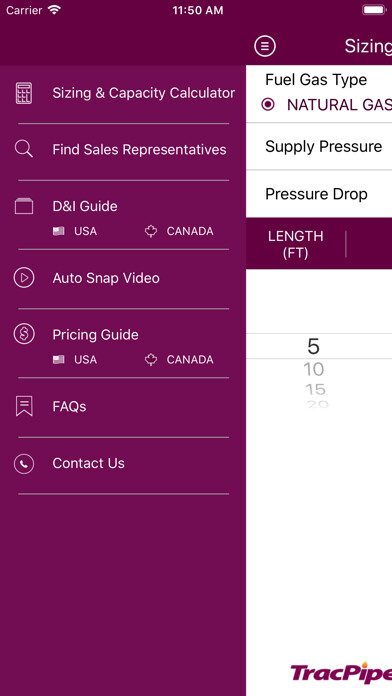Select the NATURAL GAS radio button
Screen dimensions: 392x696
coord(268,105)
